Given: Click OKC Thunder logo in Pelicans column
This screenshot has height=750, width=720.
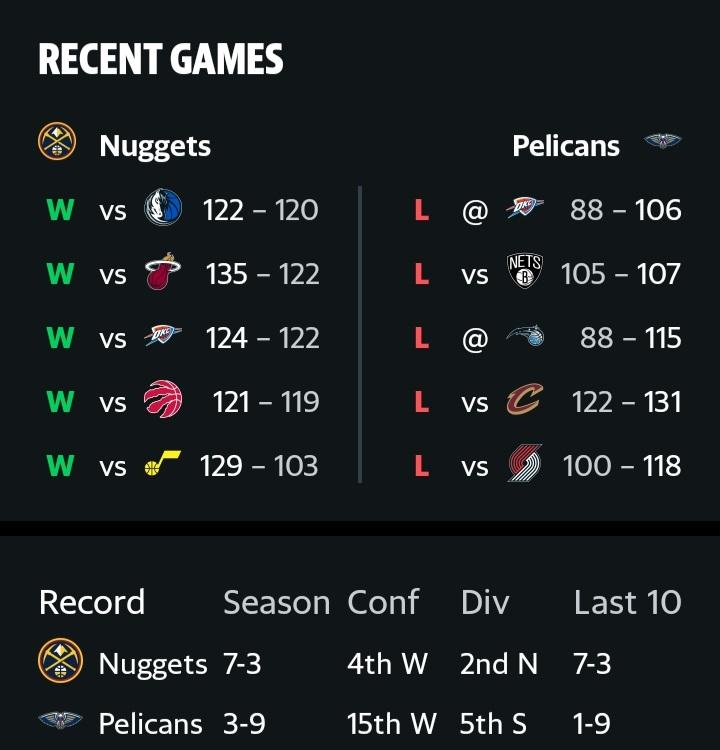Looking at the screenshot, I should (x=525, y=208).
